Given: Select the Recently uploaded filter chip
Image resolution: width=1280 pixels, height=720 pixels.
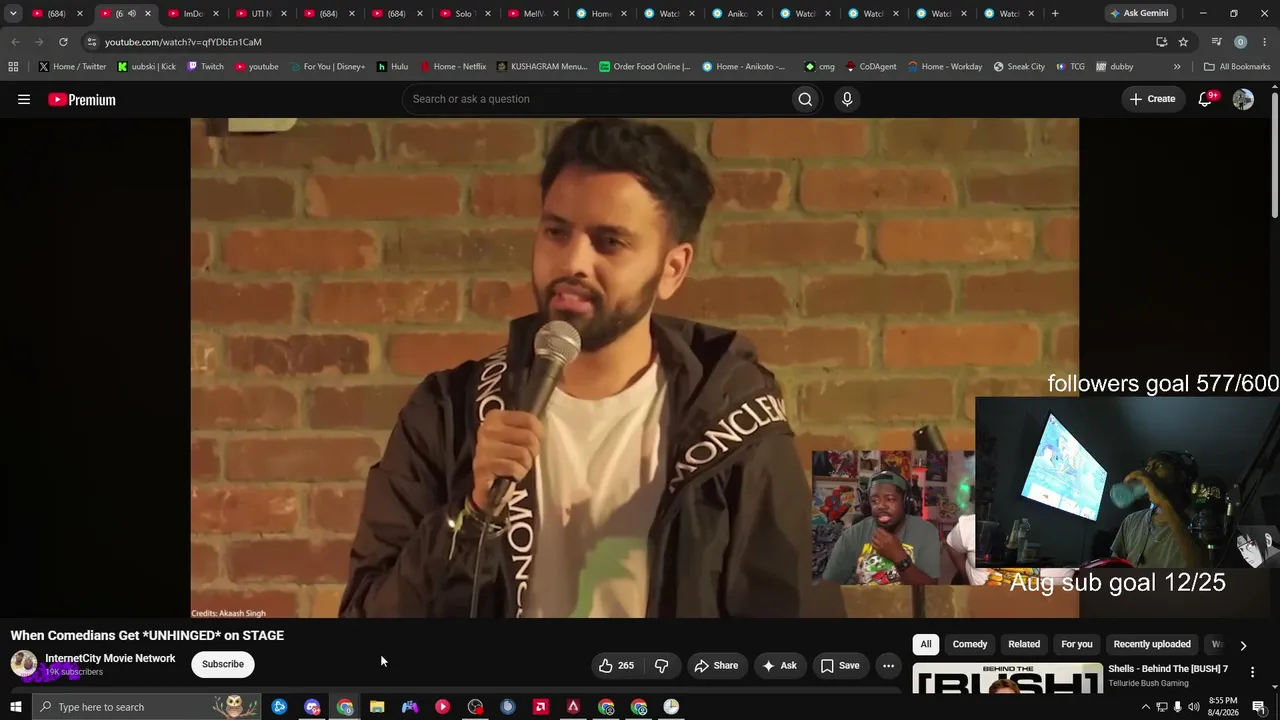Looking at the screenshot, I should [x=1152, y=644].
